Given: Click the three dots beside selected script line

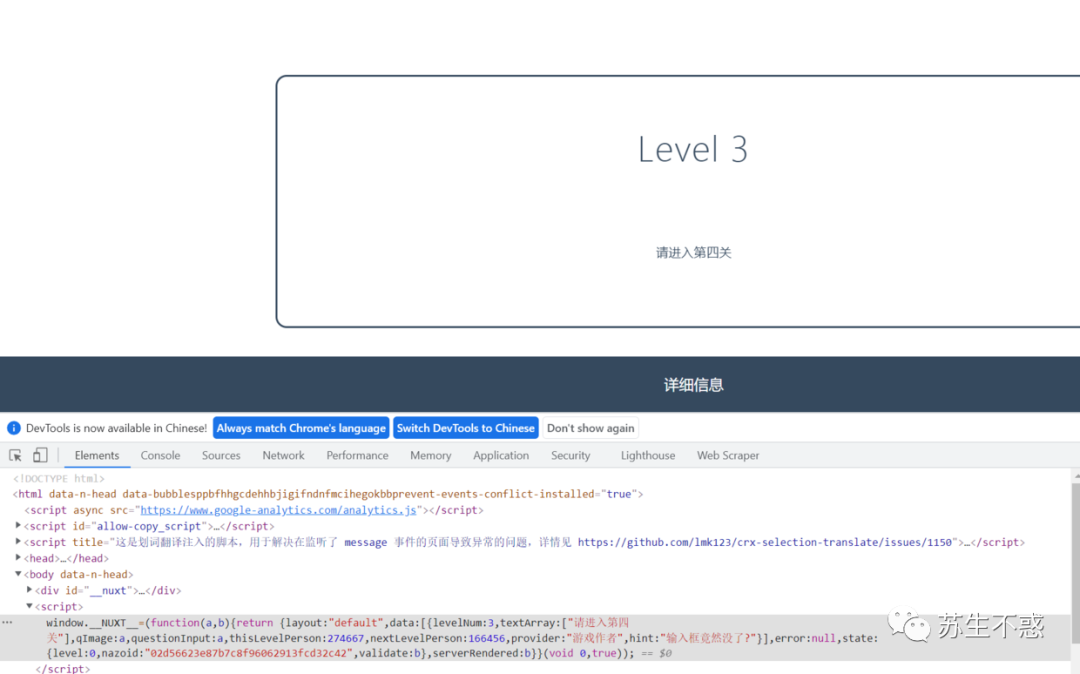Looking at the screenshot, I should (x=7, y=622).
